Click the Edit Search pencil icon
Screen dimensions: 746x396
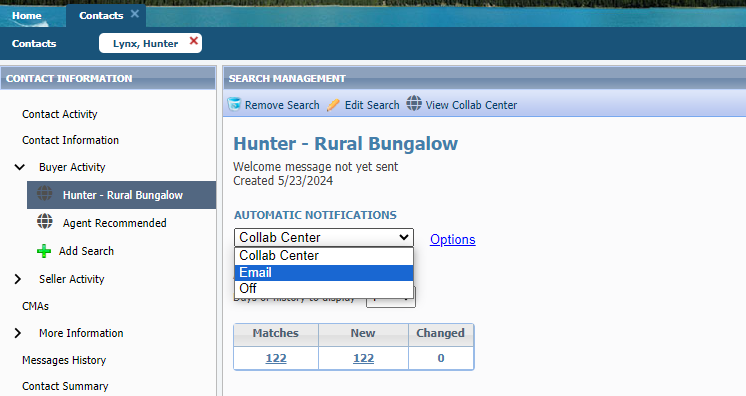coord(333,105)
